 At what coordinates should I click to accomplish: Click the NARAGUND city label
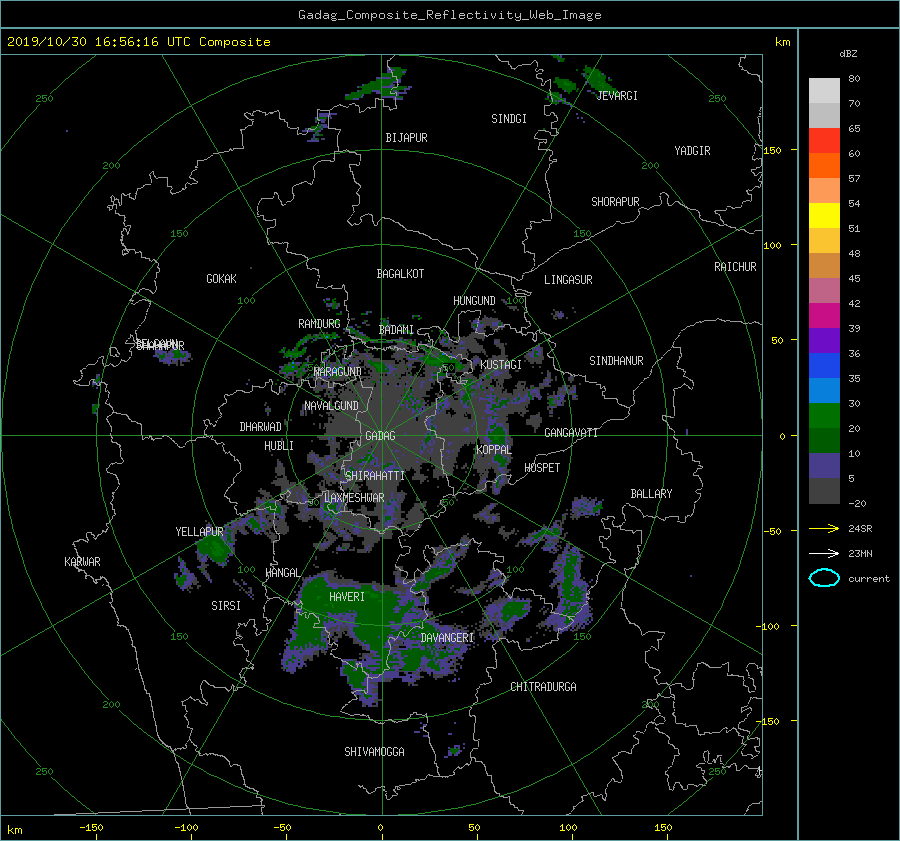[338, 371]
